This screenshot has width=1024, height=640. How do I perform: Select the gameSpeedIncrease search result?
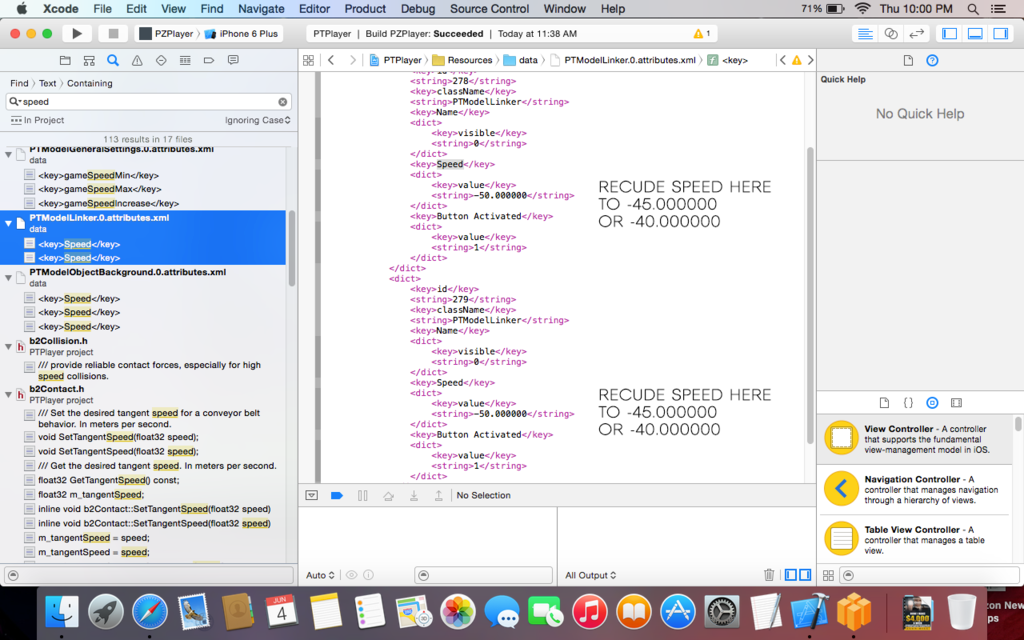pos(108,203)
